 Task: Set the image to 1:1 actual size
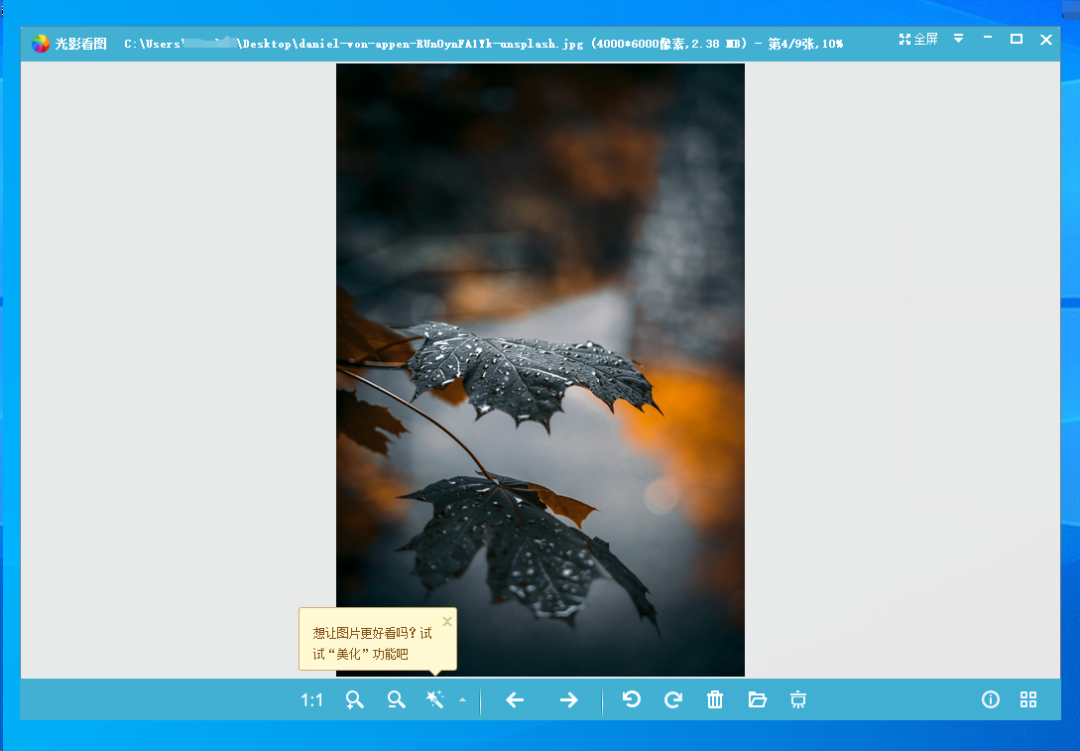coord(311,701)
